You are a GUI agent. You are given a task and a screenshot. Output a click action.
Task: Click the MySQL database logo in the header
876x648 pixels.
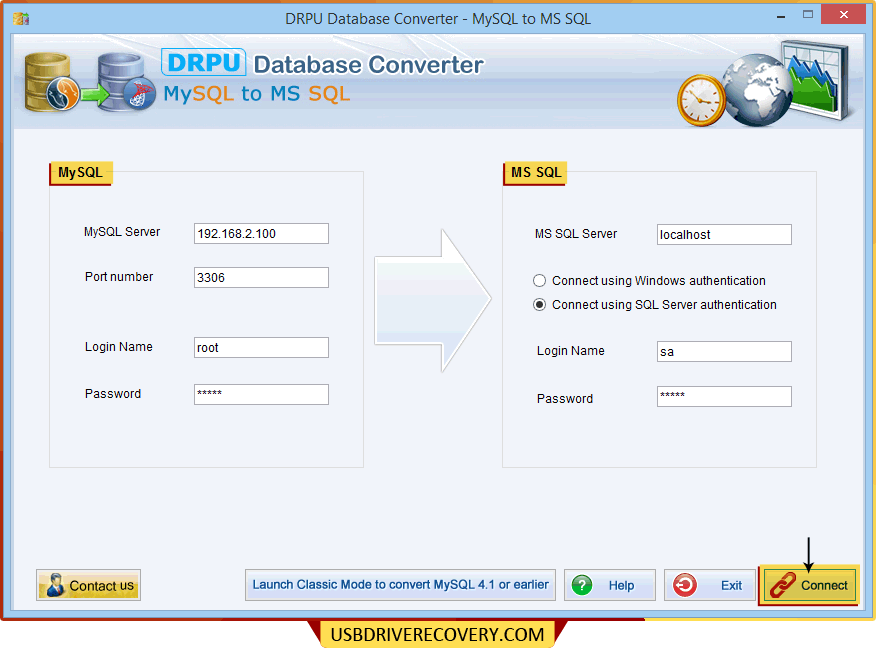(51, 82)
